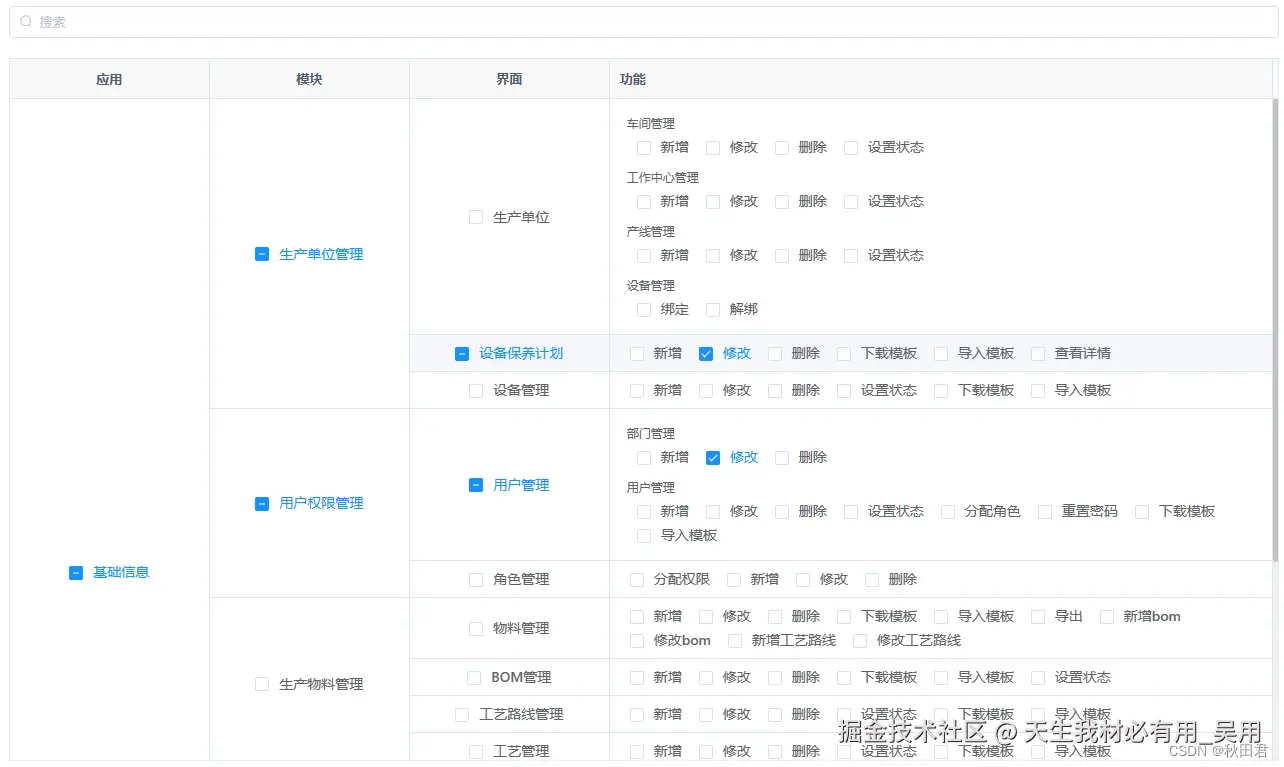The height and width of the screenshot is (767, 1284).
Task: Enable 绑定 under 设备管理
Action: click(x=643, y=309)
